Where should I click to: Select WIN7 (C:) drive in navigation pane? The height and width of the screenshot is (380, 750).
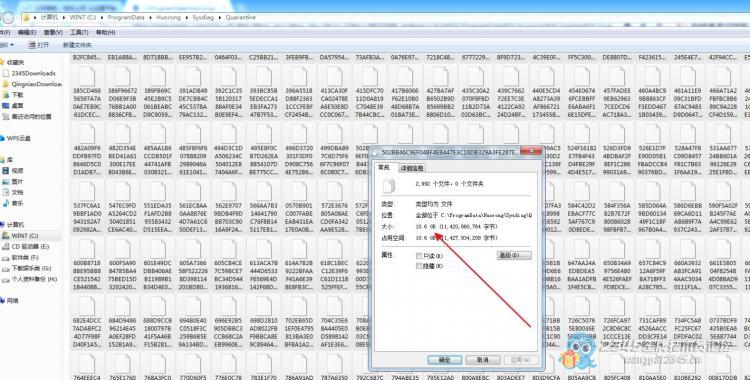25,235
